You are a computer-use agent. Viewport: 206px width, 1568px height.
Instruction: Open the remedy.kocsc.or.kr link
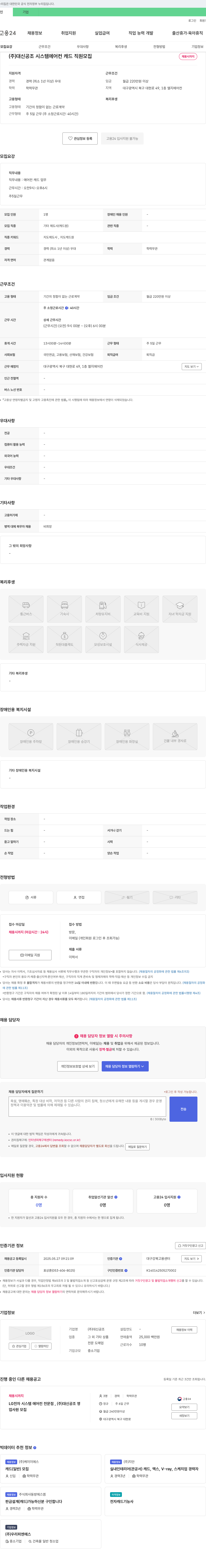pos(54,1140)
